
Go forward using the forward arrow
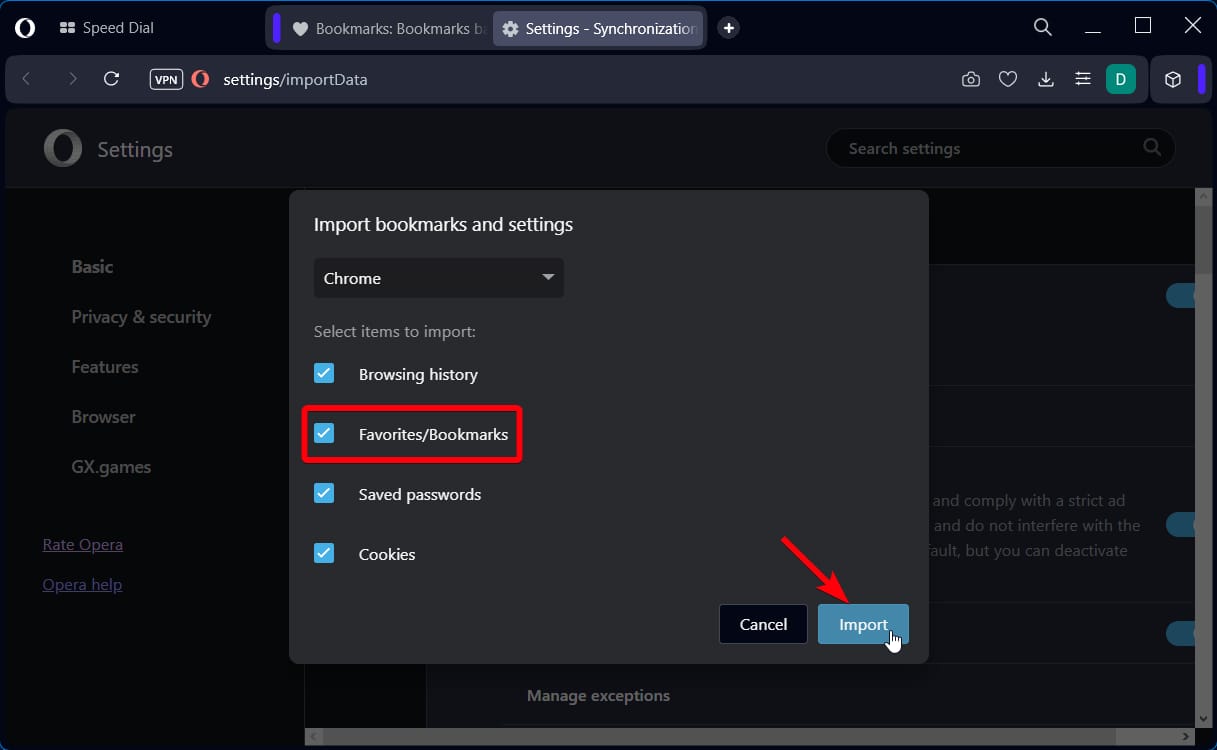click(72, 79)
